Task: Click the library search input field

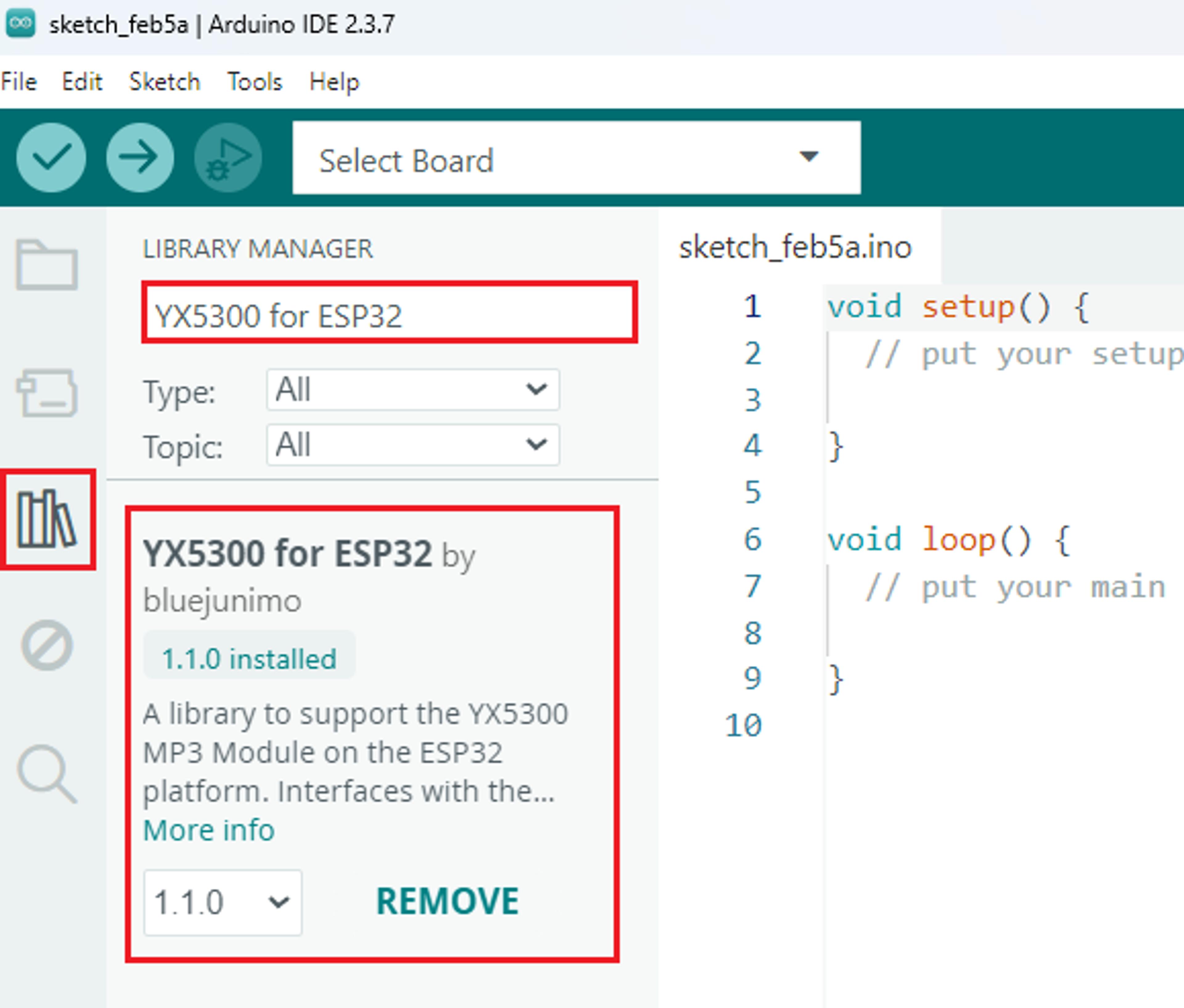Action: coord(390,313)
